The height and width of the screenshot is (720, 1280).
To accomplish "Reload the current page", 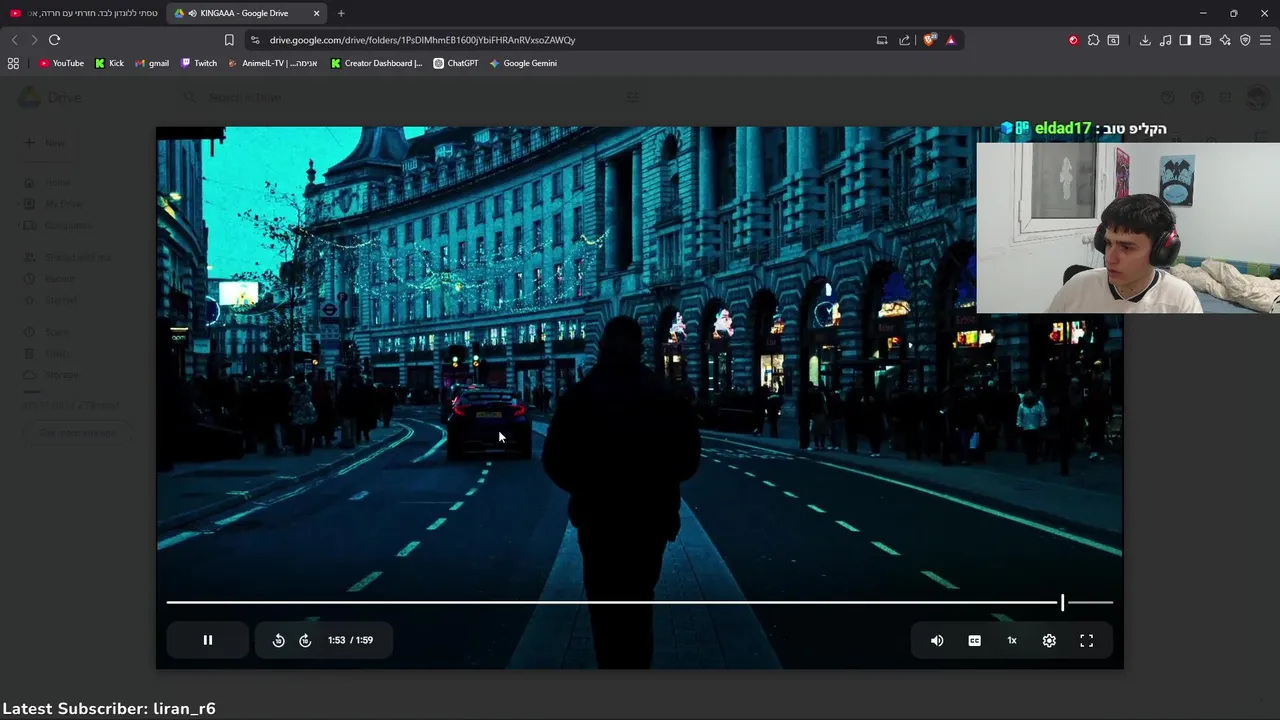I will click(x=54, y=40).
